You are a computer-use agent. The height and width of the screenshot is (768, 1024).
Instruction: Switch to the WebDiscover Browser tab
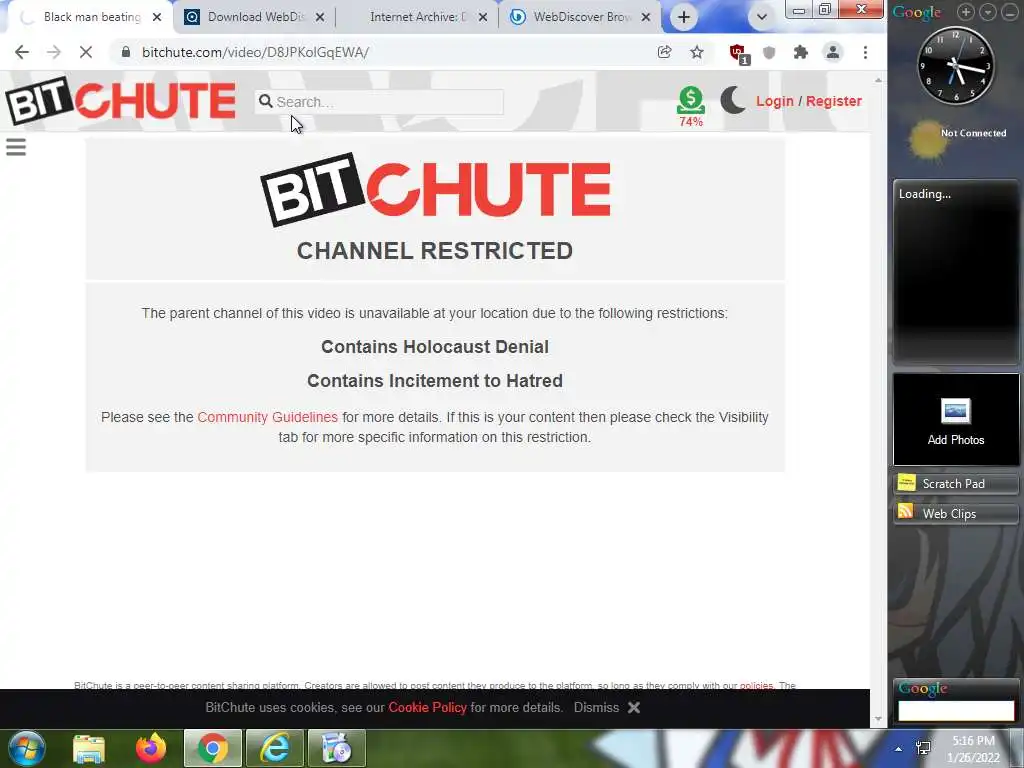click(x=581, y=17)
